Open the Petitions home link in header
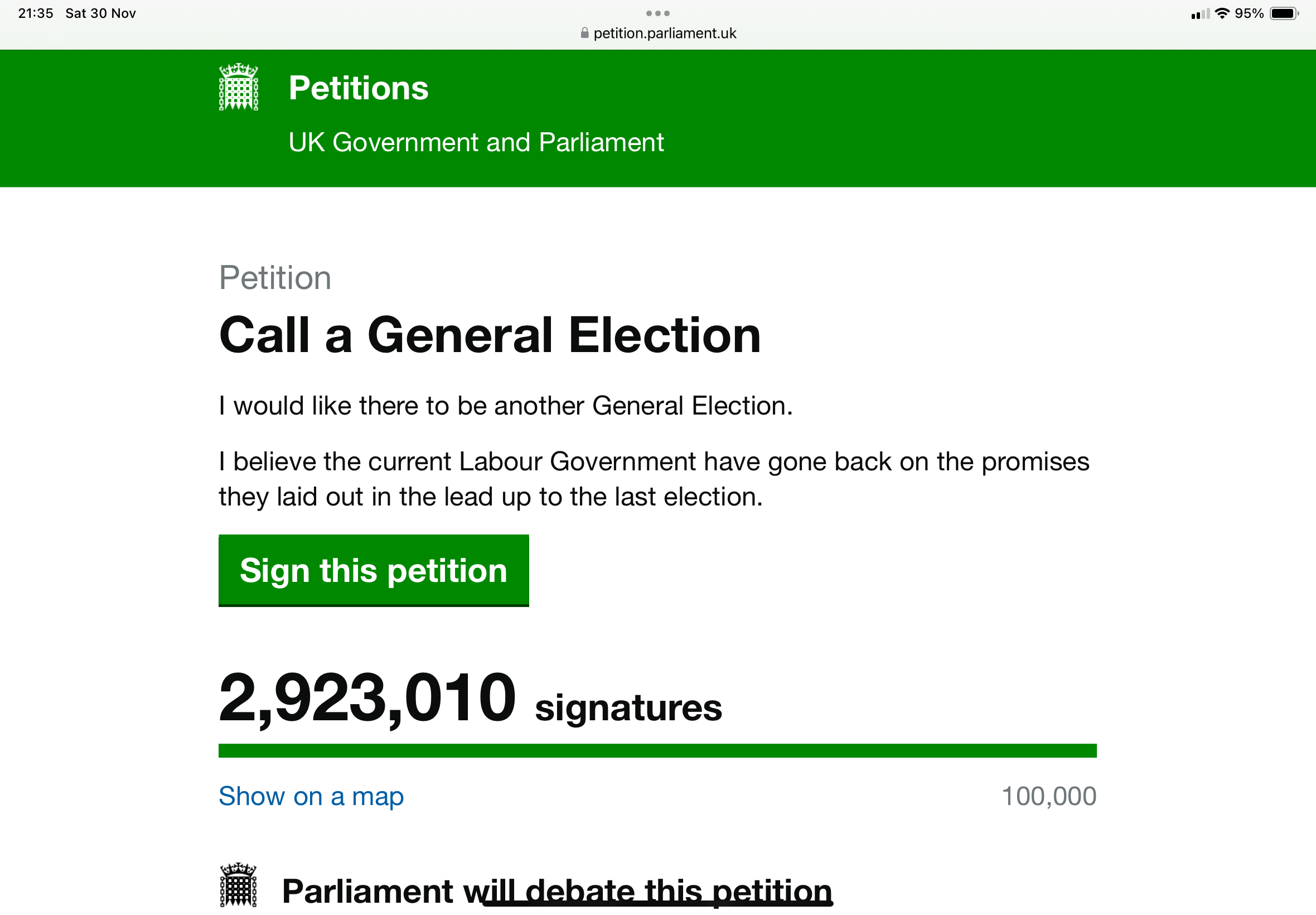Image resolution: width=1316 pixels, height=915 pixels. coord(358,88)
